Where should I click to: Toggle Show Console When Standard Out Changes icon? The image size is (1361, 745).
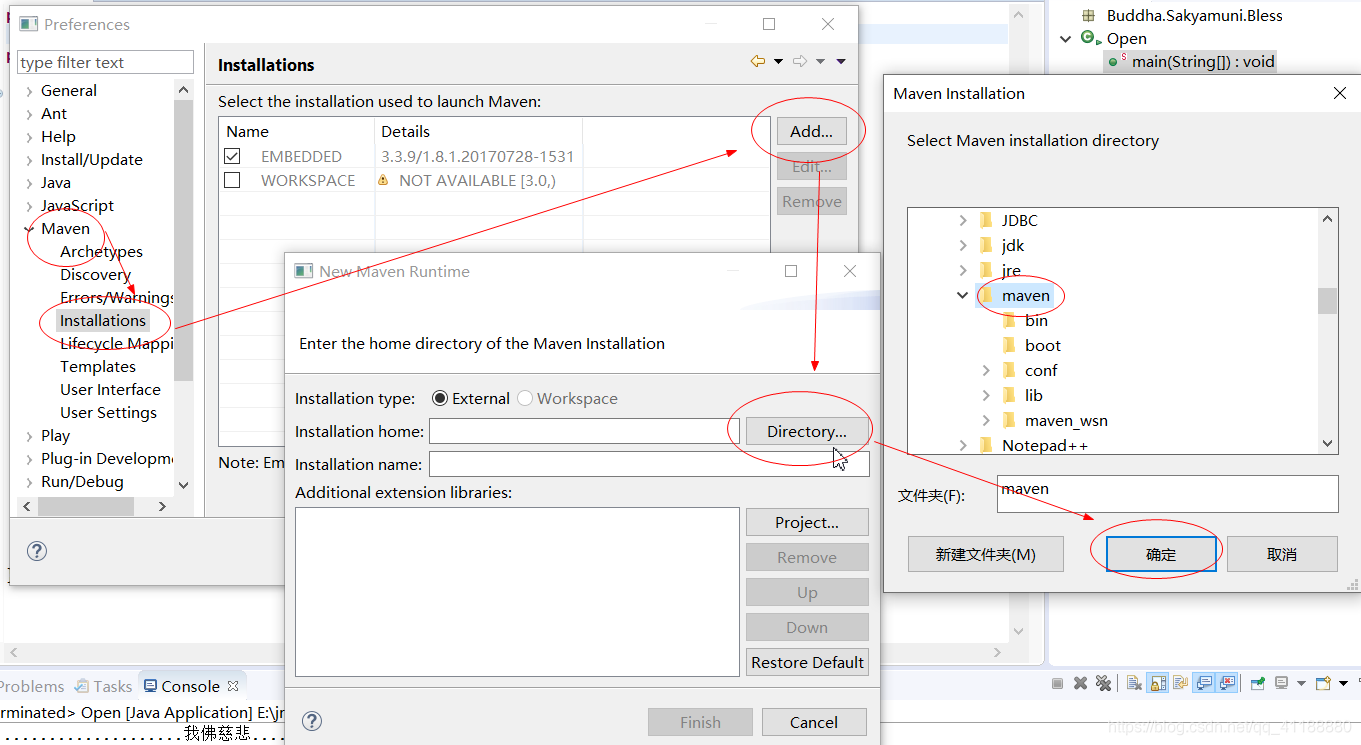[1204, 683]
